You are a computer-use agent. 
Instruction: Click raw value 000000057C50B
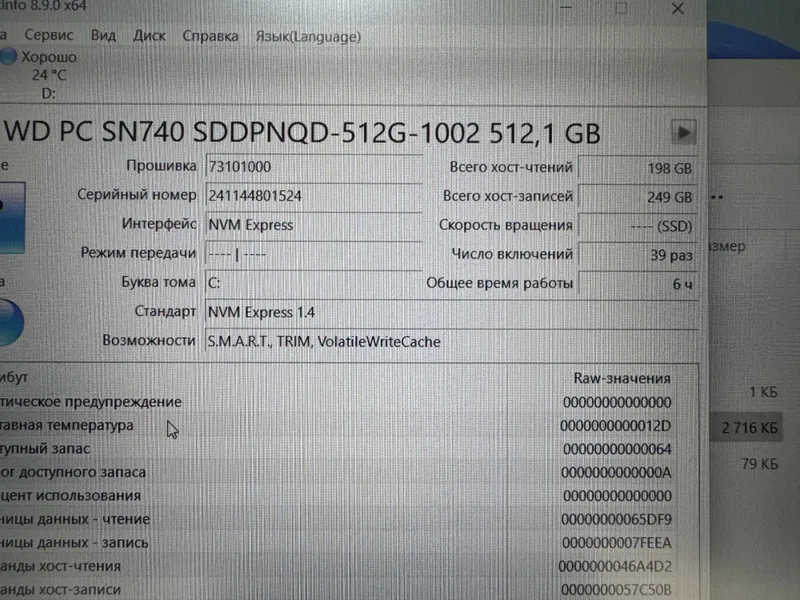616,590
